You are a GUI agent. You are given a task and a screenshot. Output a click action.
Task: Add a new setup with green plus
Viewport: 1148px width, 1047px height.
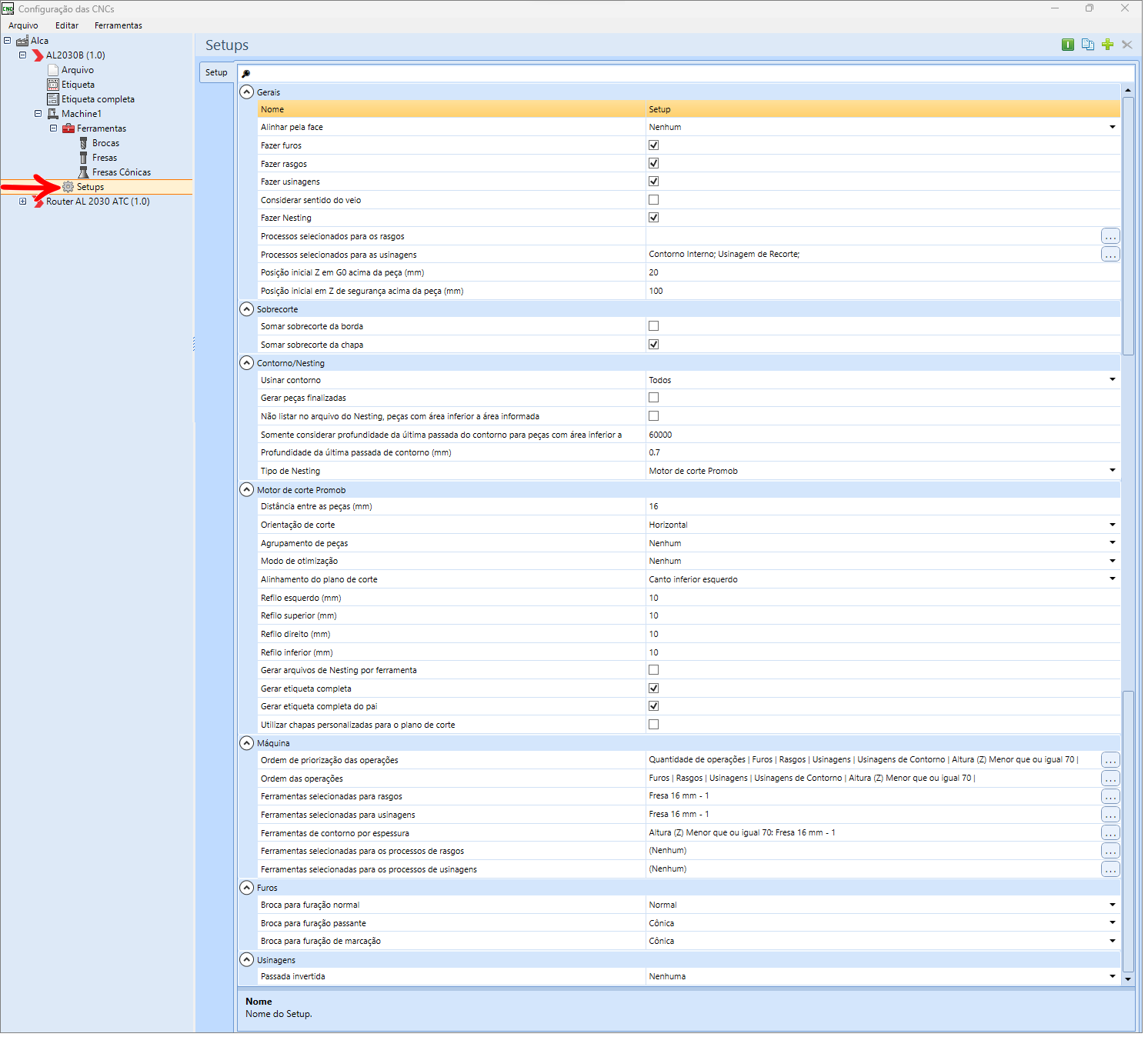pos(1107,45)
